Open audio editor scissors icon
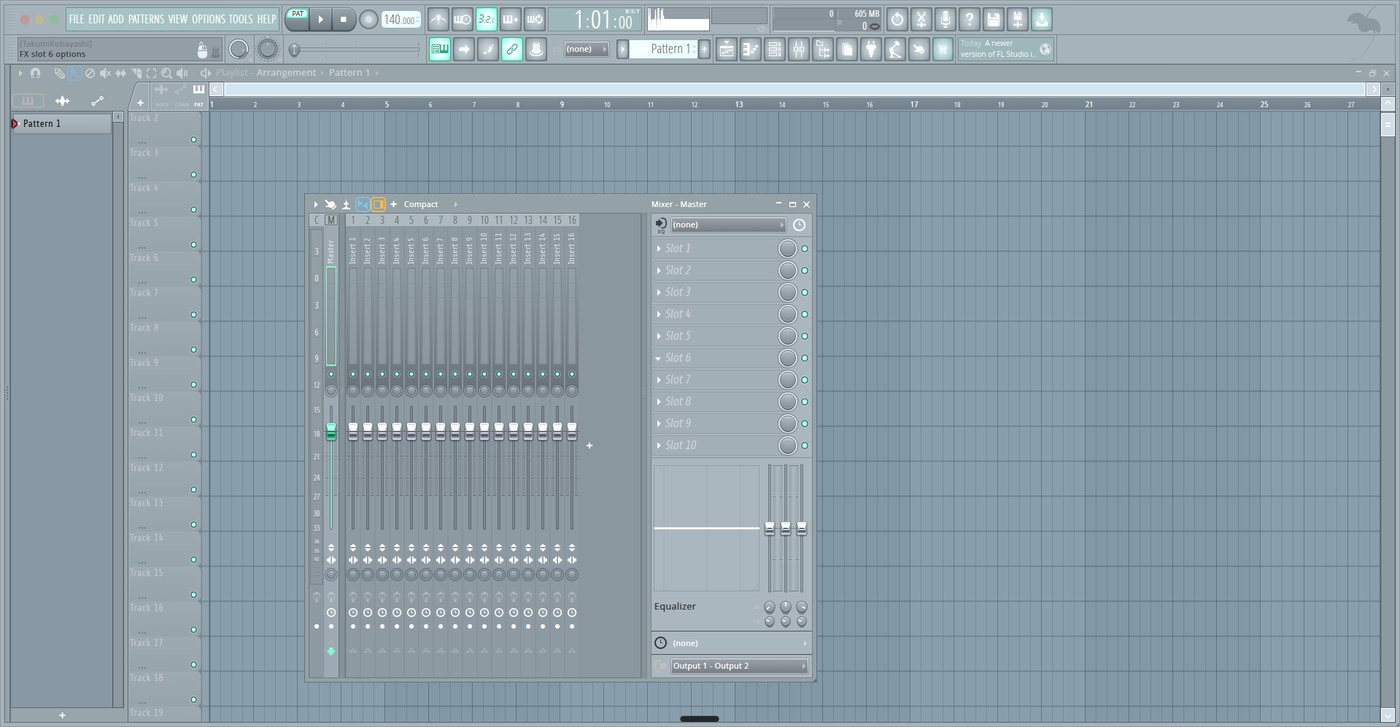Viewport: 1400px width, 727px height. click(x=921, y=19)
